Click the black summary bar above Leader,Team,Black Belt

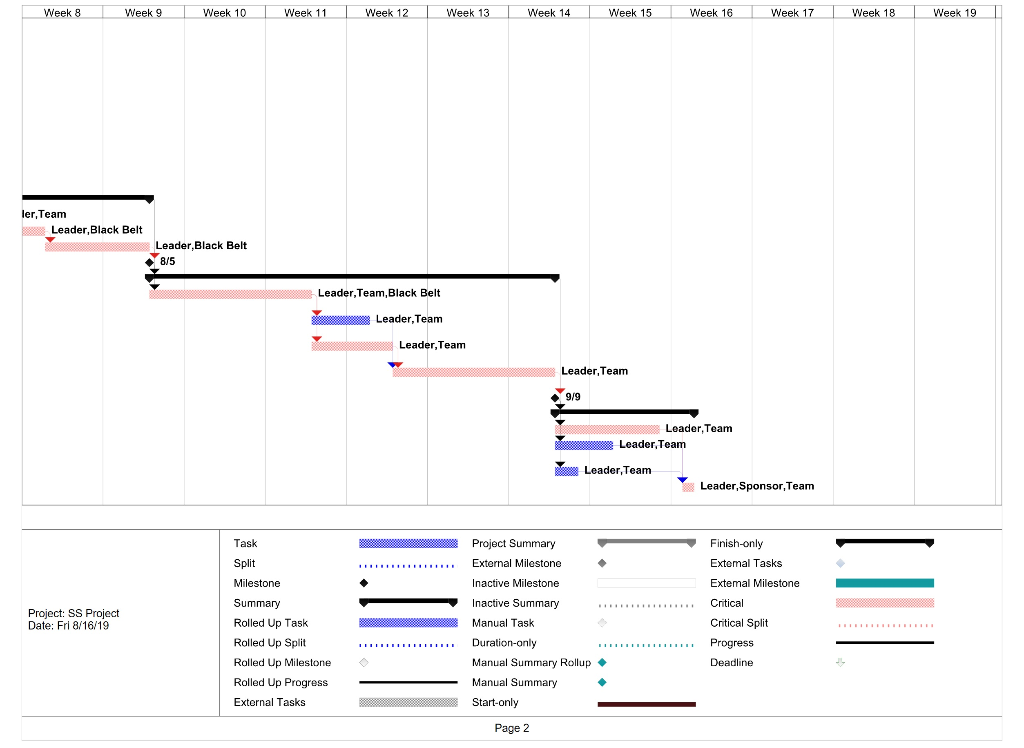[x=350, y=278]
